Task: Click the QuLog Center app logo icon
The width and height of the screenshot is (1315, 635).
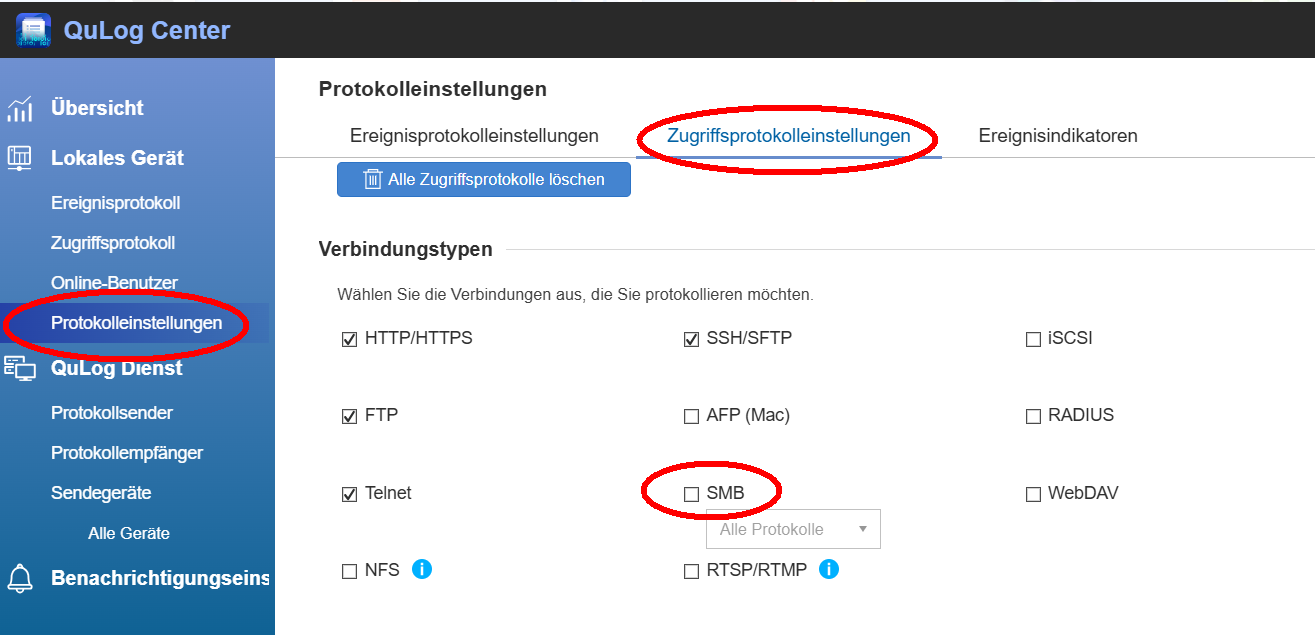Action: coord(33,30)
